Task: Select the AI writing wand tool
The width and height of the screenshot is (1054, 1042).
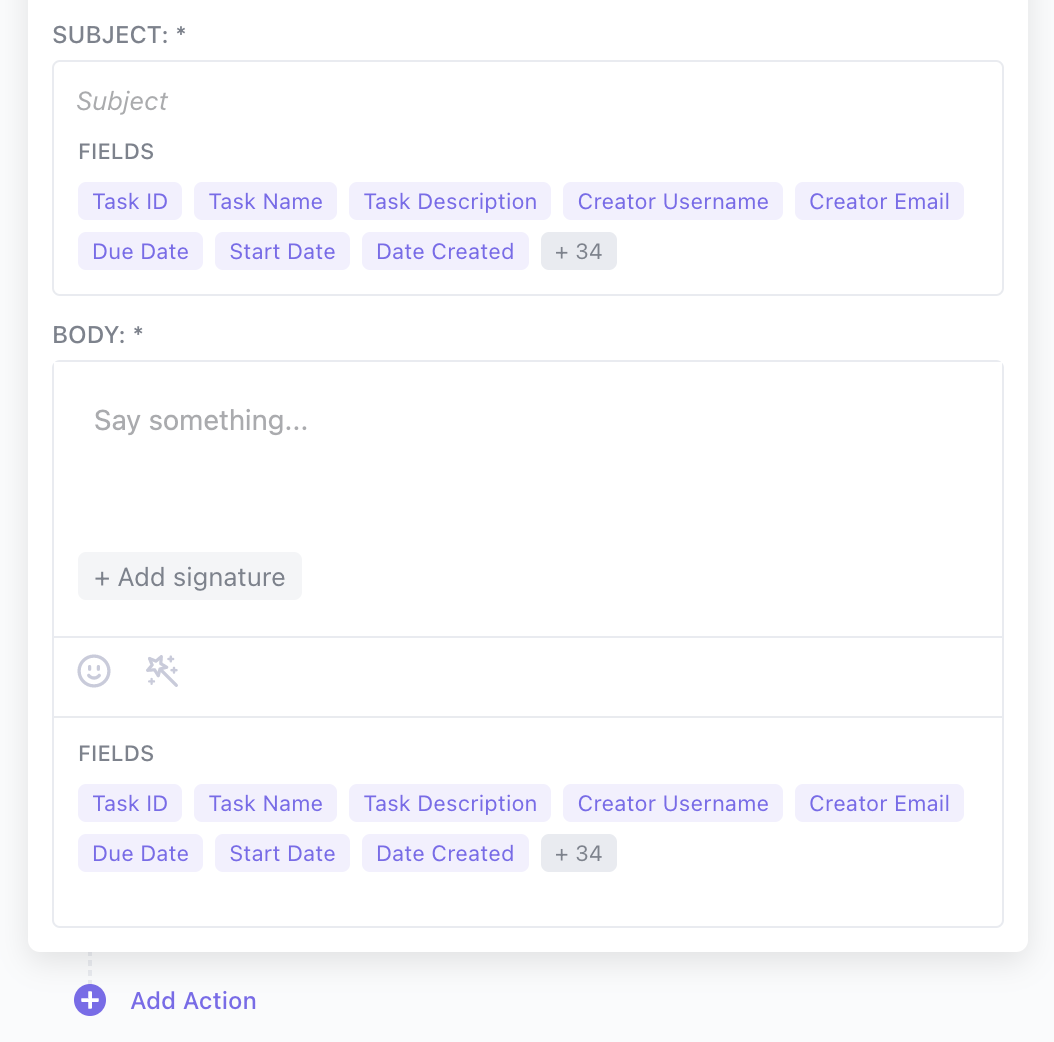Action: pyautogui.click(x=162, y=671)
